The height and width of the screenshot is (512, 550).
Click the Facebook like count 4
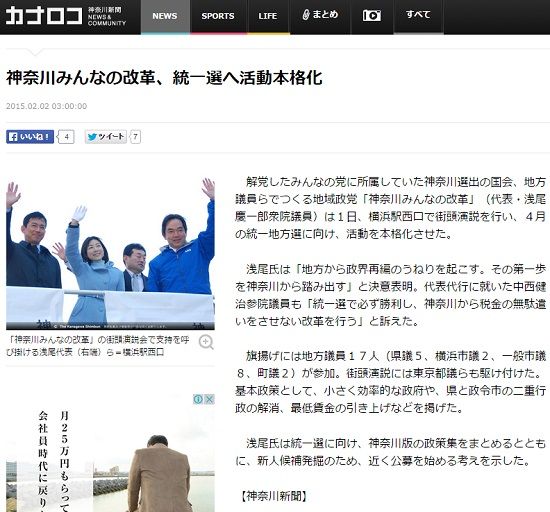[x=67, y=137]
